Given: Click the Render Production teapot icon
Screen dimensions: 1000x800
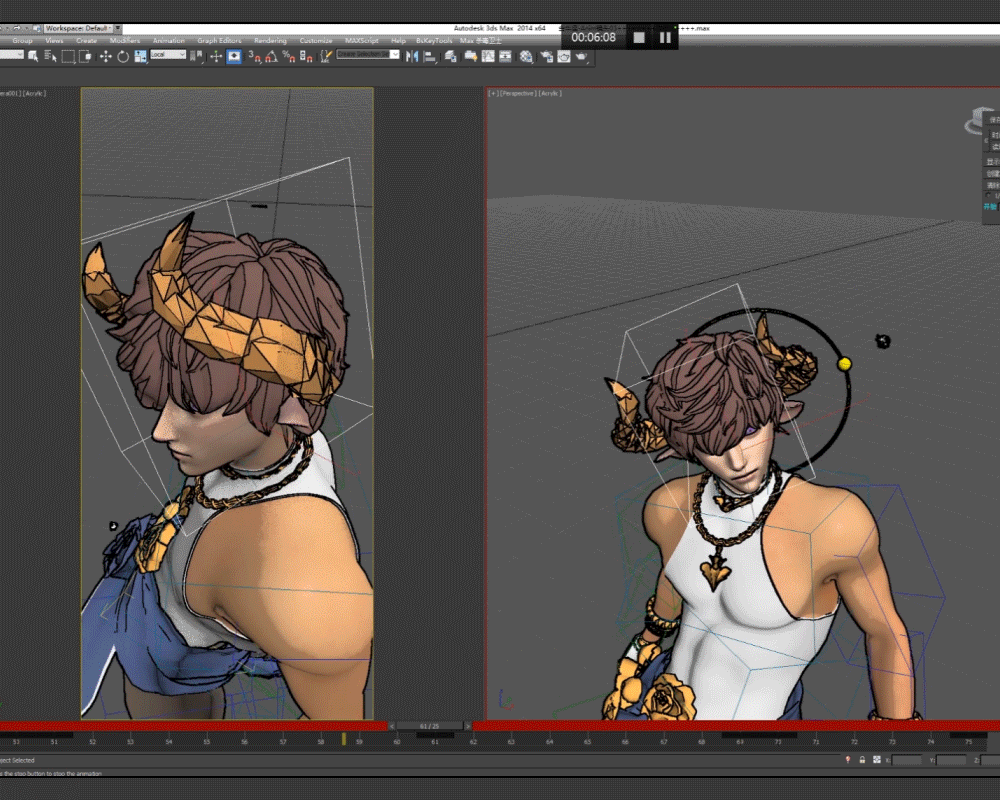Looking at the screenshot, I should pos(582,56).
